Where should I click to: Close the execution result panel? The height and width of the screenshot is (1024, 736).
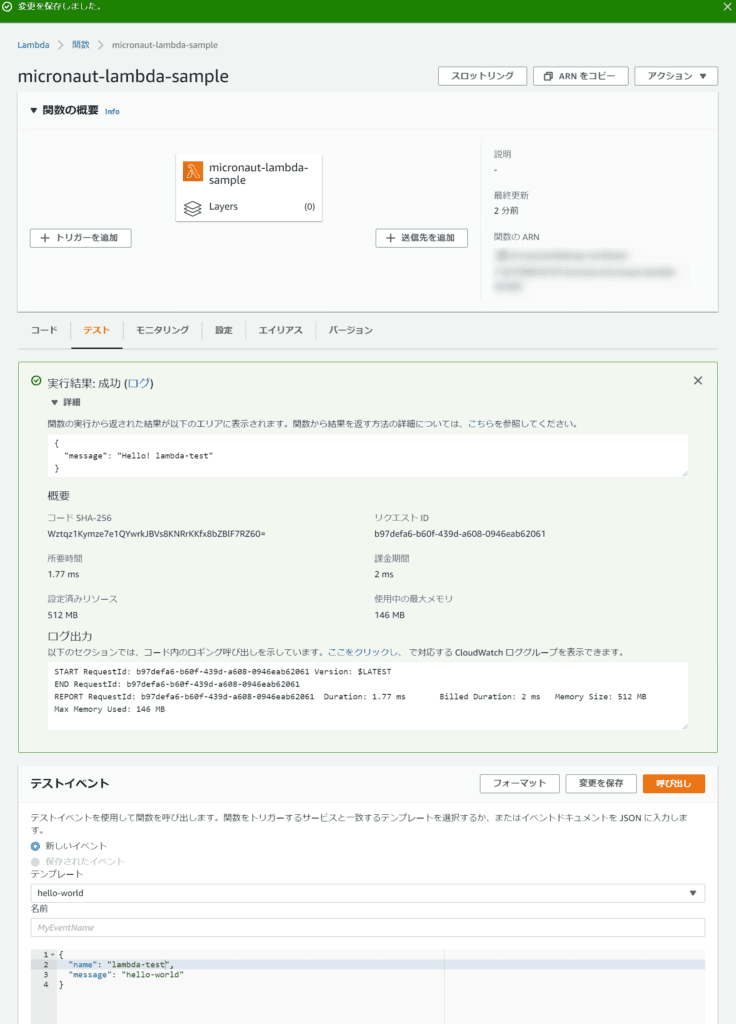pos(698,380)
